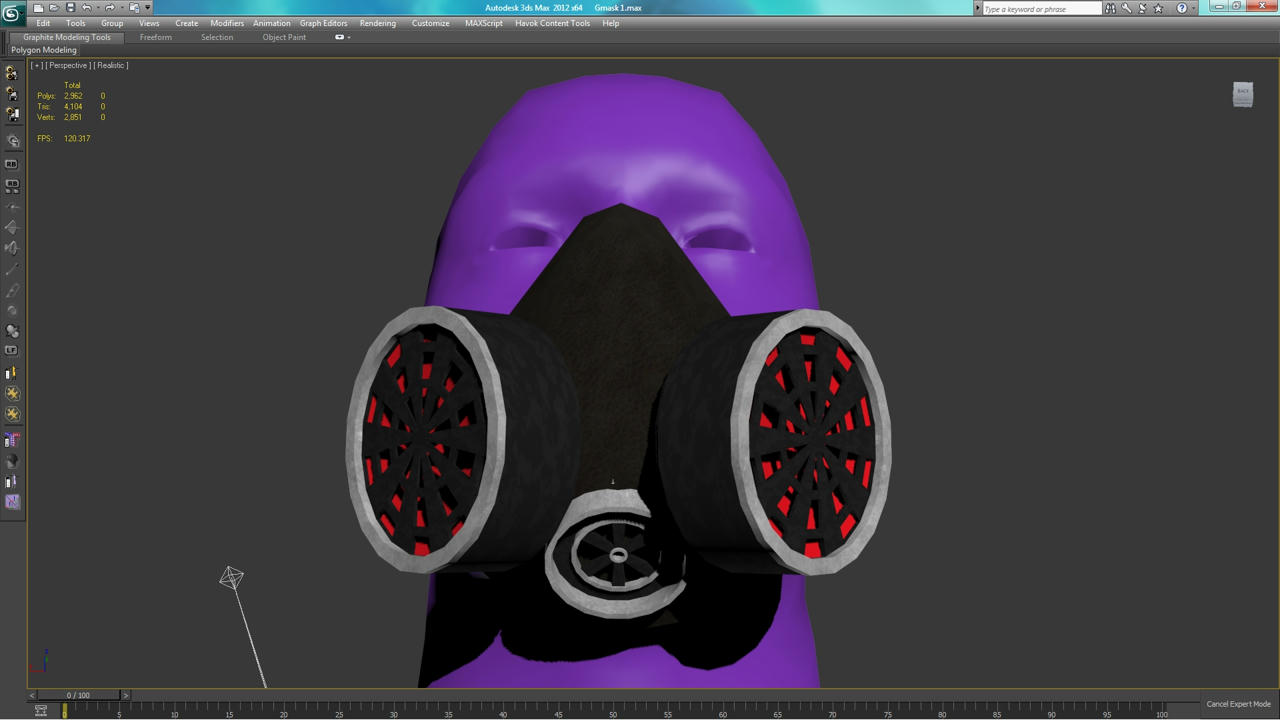Open the Perspective viewport label dropdown
This screenshot has height=720, width=1280.
pos(68,65)
